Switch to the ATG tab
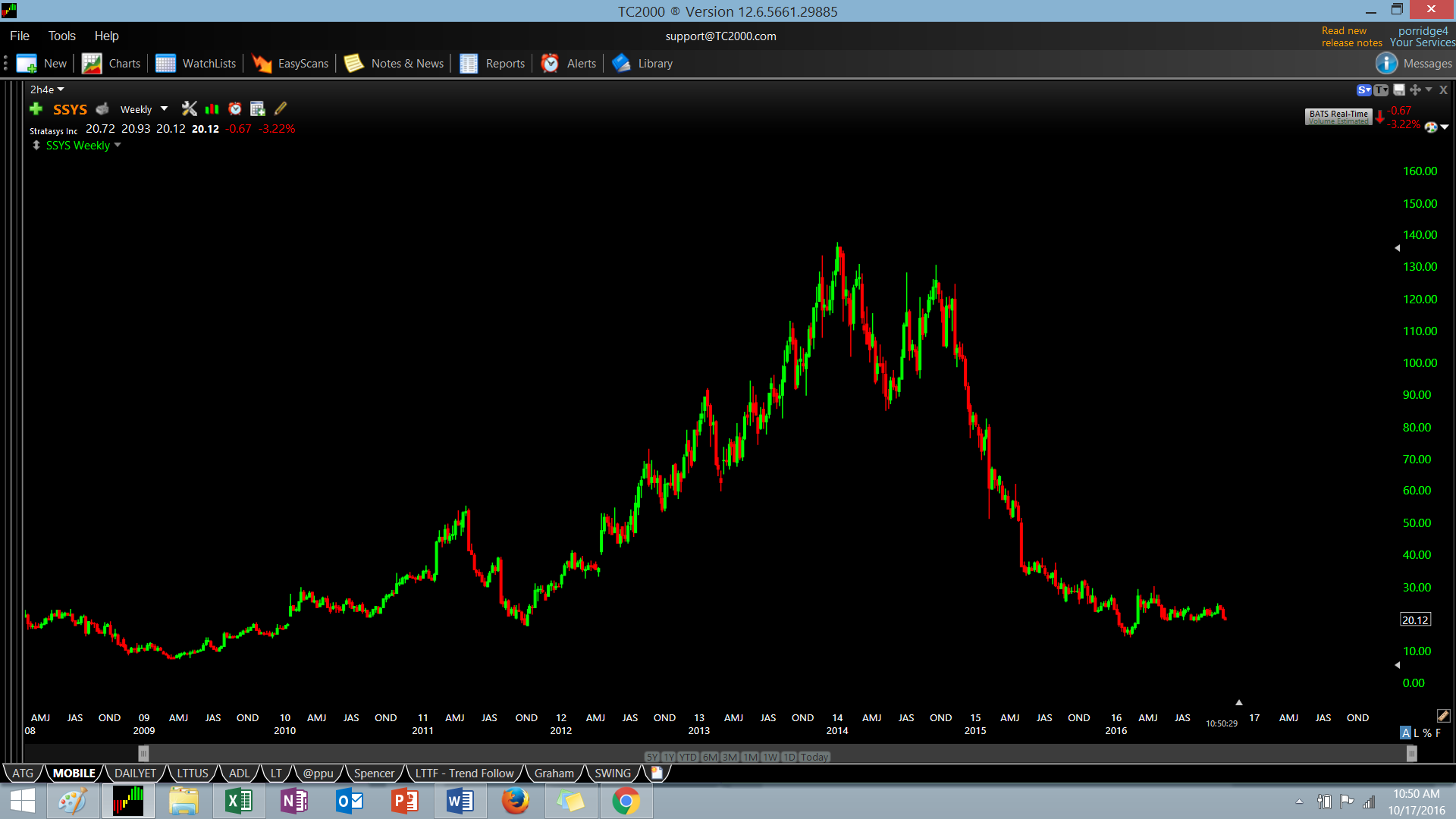Viewport: 1456px width, 819px height. (24, 773)
